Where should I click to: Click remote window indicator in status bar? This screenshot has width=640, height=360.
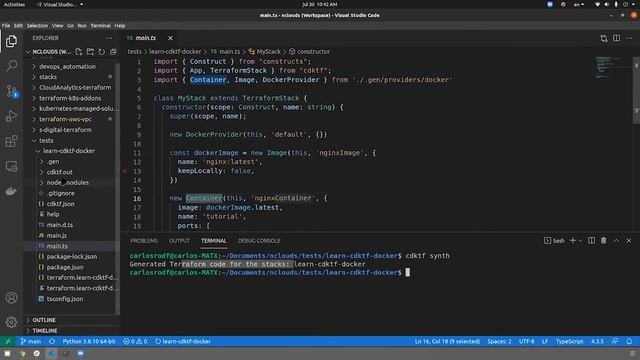click(x=8, y=341)
